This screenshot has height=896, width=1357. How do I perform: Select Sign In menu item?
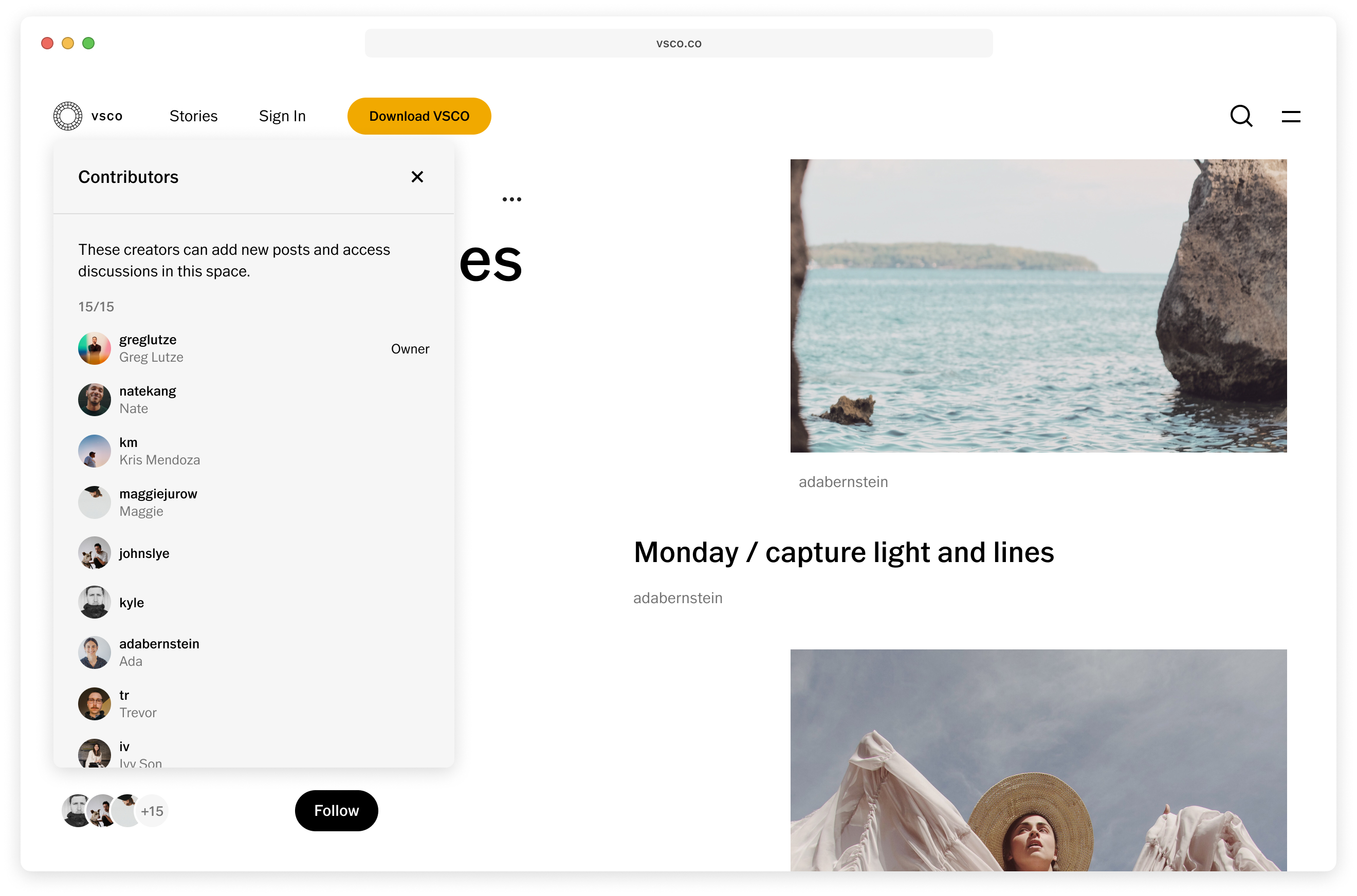click(282, 115)
